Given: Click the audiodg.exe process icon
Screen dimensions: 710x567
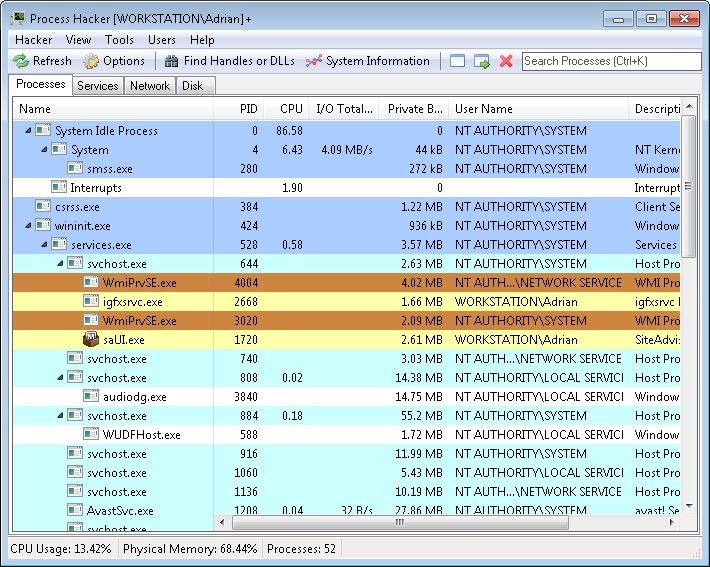Looking at the screenshot, I should (x=91, y=396).
